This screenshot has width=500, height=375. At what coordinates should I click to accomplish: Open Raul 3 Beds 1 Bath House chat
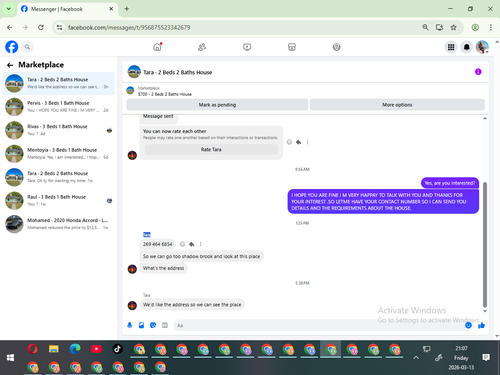[59, 200]
